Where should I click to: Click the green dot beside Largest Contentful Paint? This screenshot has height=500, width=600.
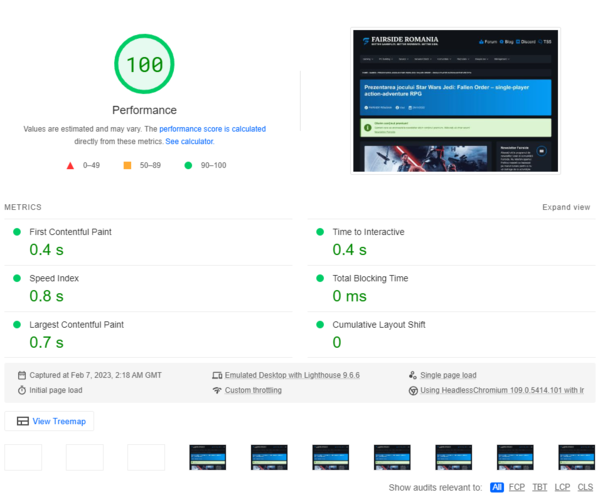click(17, 324)
